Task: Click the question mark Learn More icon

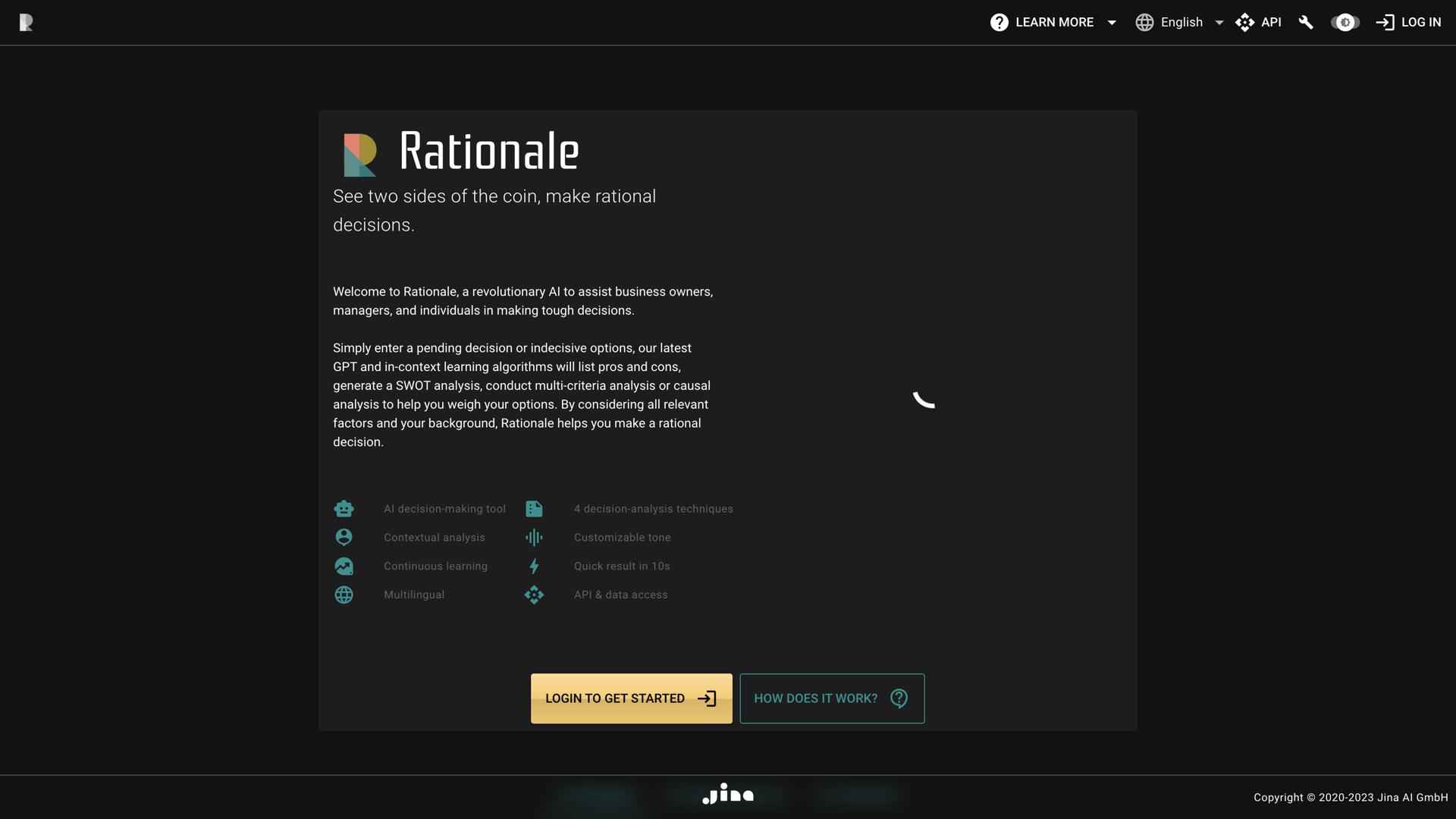Action: [x=999, y=23]
